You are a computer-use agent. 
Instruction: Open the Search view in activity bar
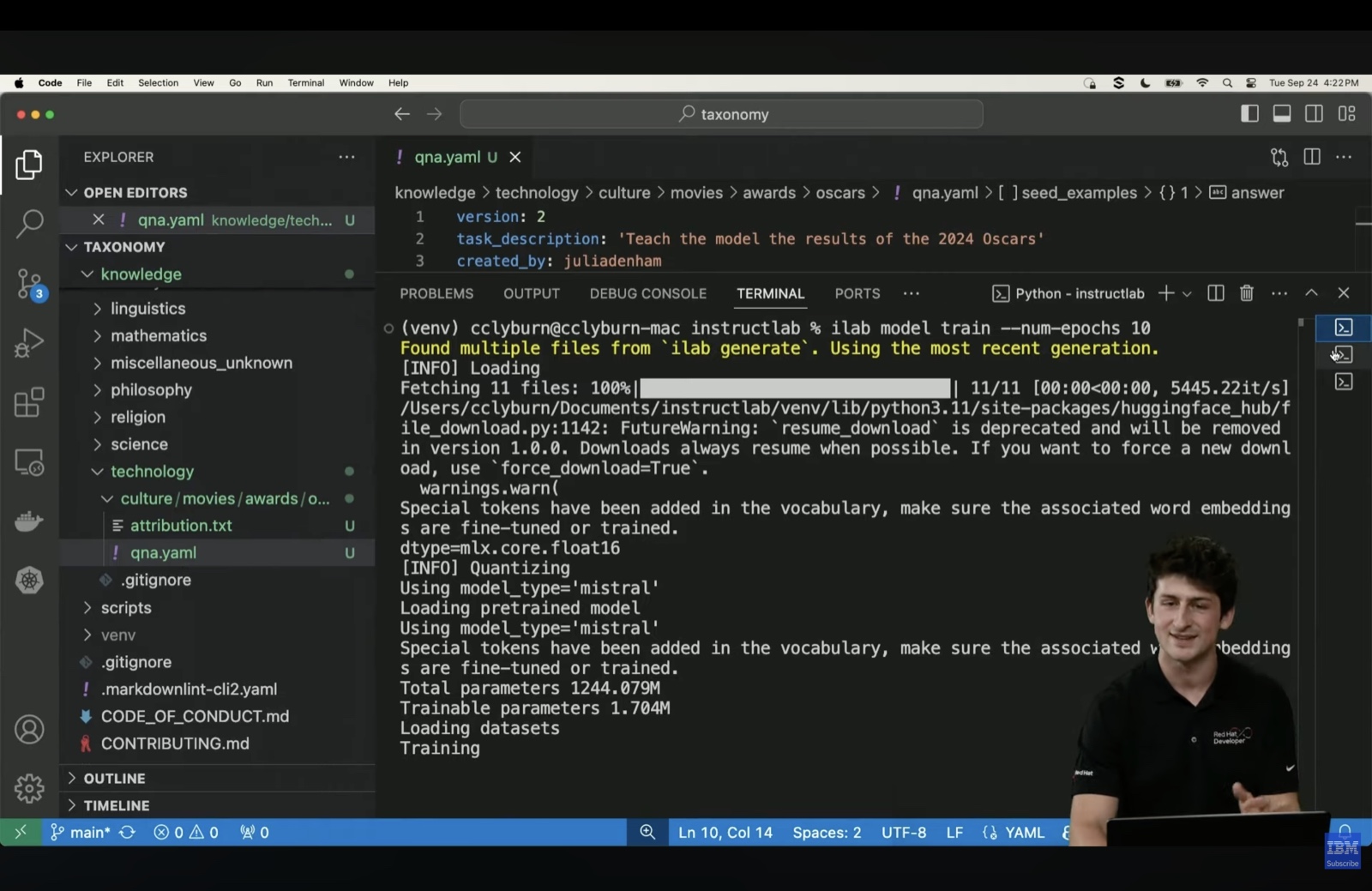point(29,223)
